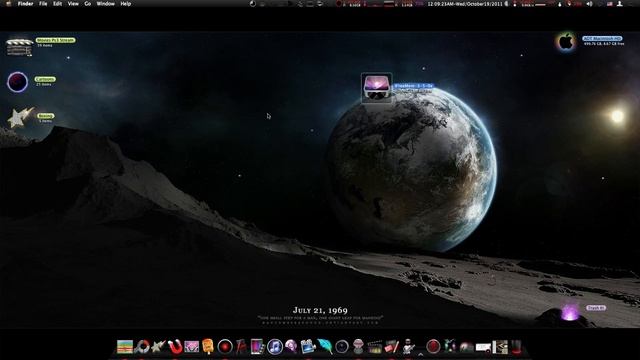Open the Finder menu
The width and height of the screenshot is (640, 360).
pos(25,4)
